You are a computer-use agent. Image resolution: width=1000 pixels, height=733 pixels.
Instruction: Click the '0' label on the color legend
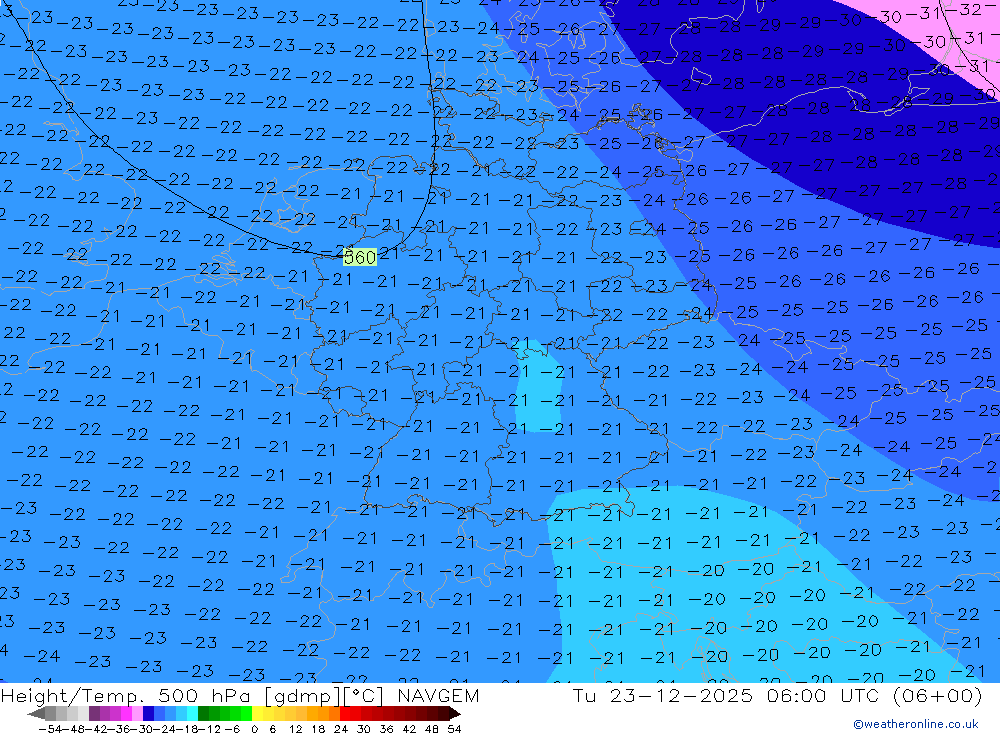tap(254, 729)
